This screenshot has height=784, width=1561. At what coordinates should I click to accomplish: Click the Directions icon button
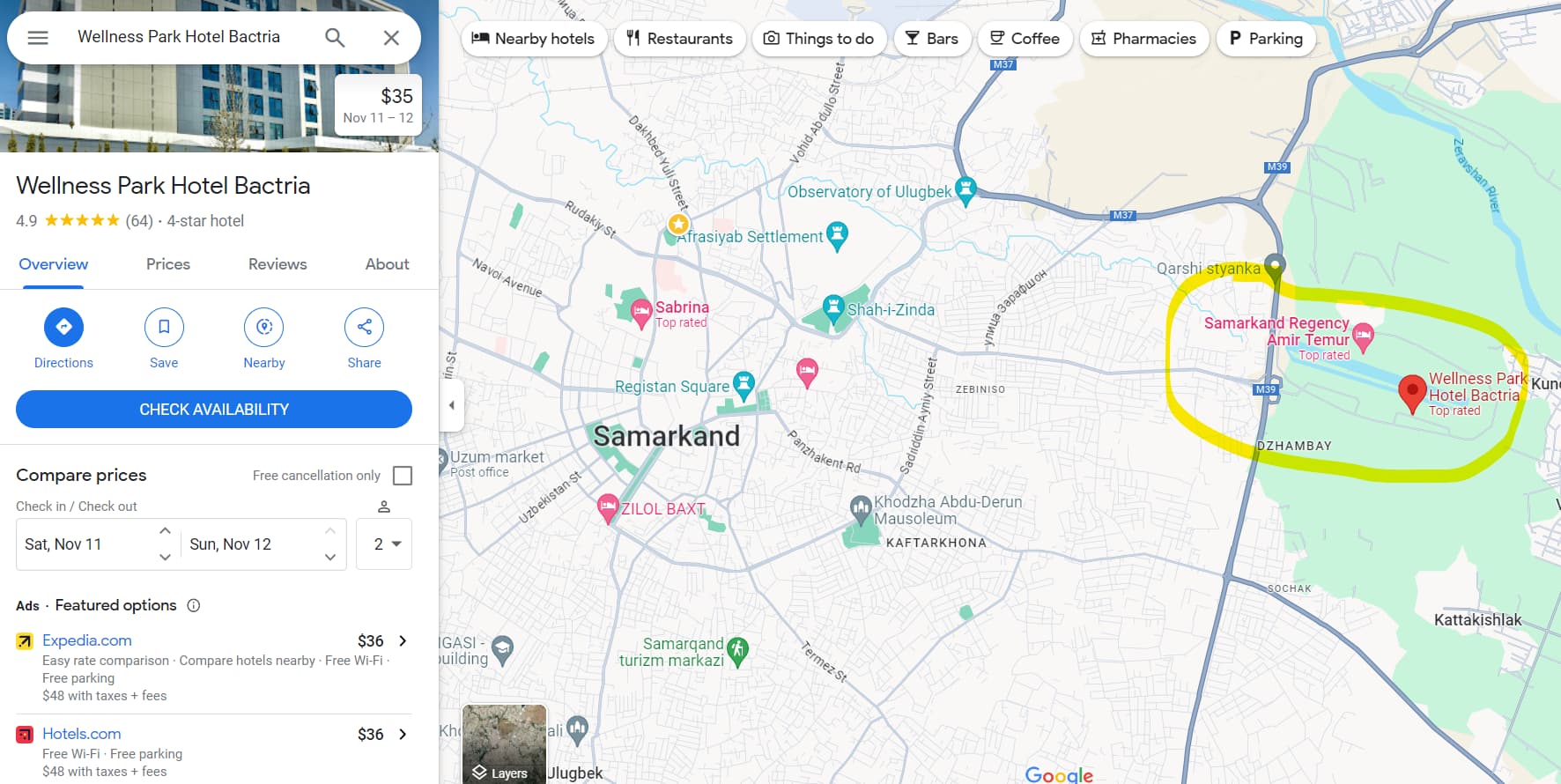point(63,327)
